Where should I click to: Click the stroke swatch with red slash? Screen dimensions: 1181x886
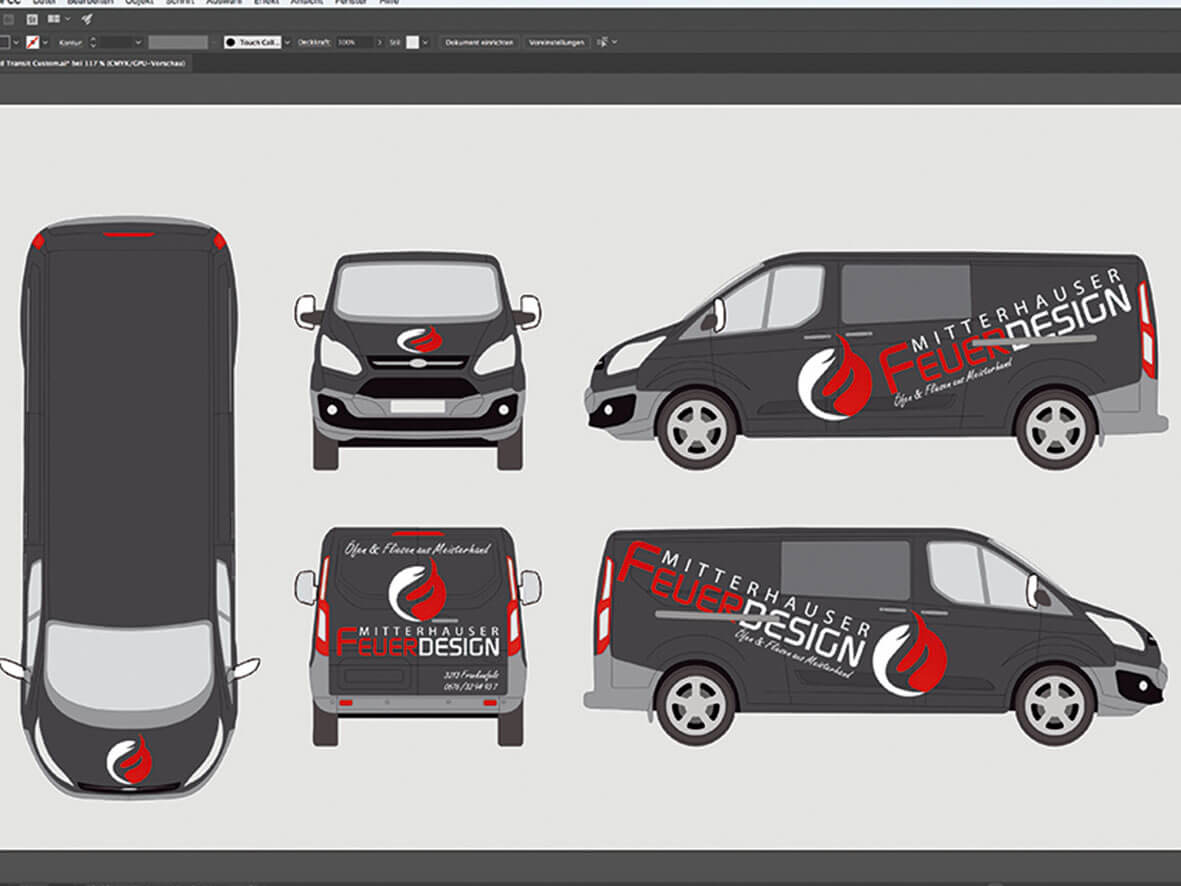point(32,43)
